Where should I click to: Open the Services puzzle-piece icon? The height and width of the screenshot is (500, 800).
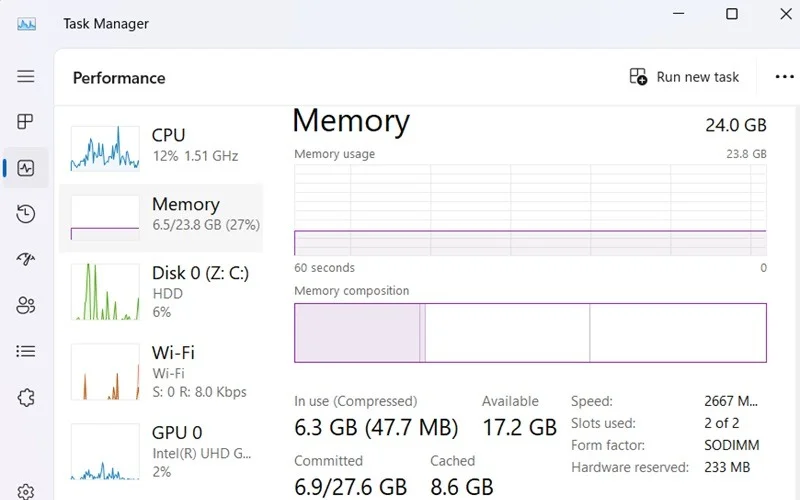(x=26, y=397)
